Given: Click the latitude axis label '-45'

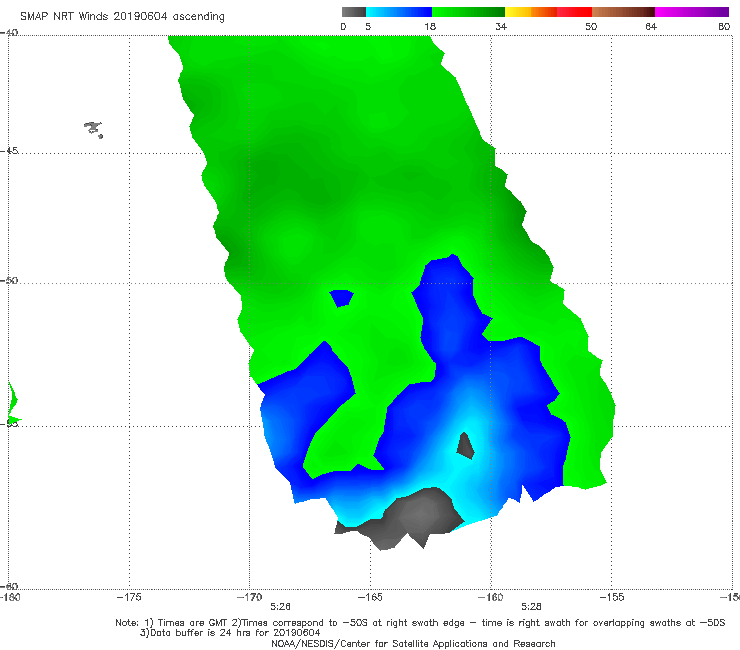Looking at the screenshot, I should 9,151.
